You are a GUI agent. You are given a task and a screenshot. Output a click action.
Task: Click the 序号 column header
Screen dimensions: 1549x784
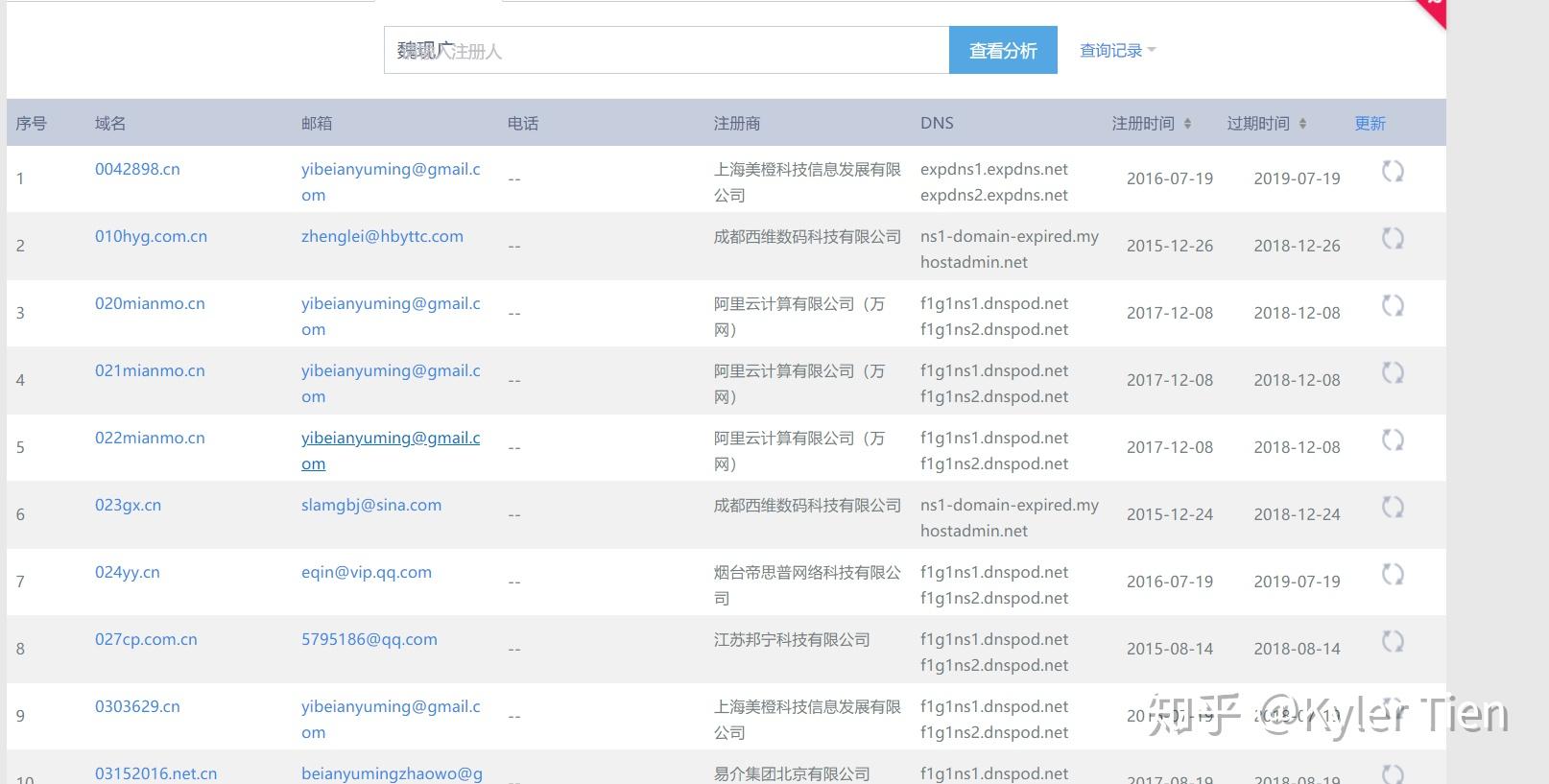[x=31, y=124]
